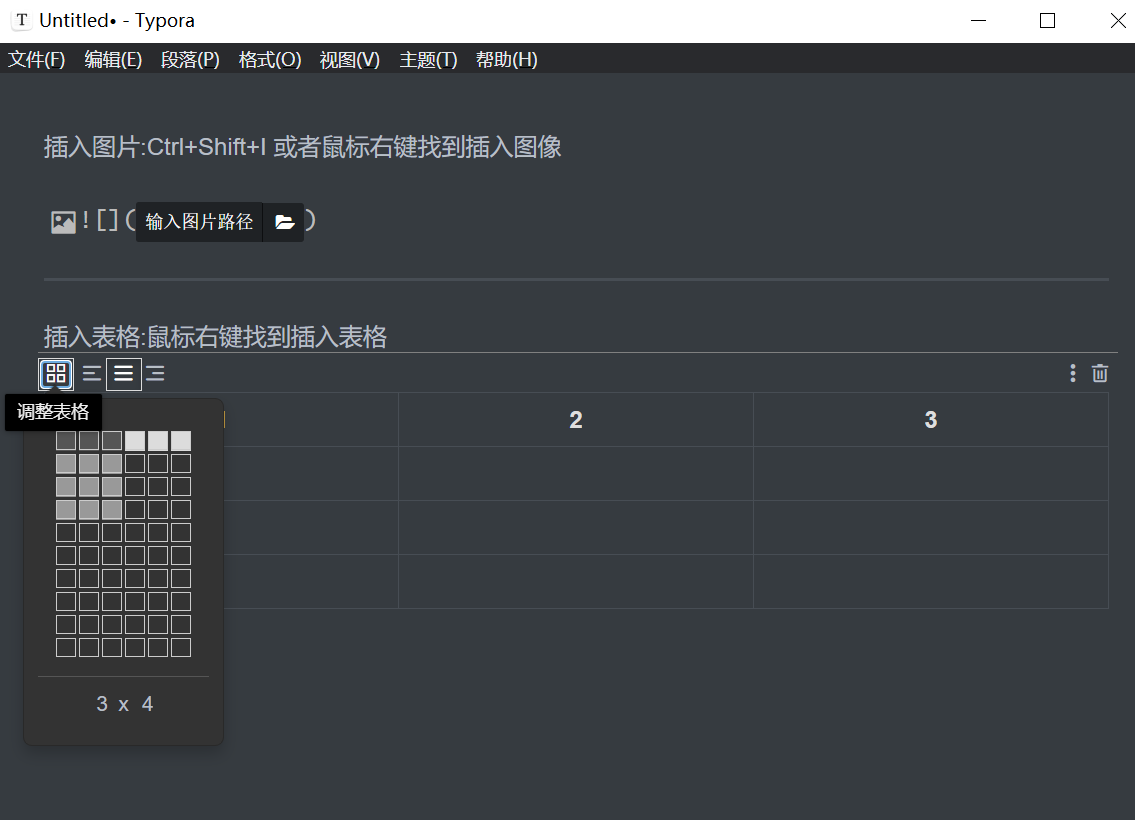Open the 段落(P) menu
Viewport: 1135px width, 820px height.
[x=190, y=59]
